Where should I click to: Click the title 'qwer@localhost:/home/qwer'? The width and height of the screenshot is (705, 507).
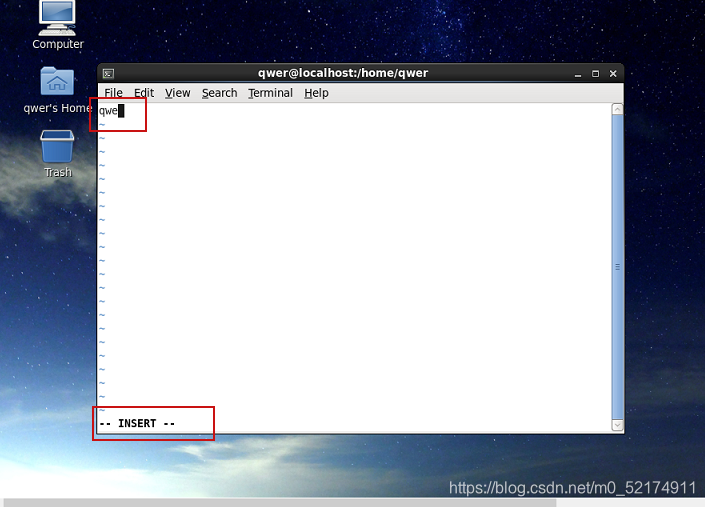pyautogui.click(x=343, y=73)
